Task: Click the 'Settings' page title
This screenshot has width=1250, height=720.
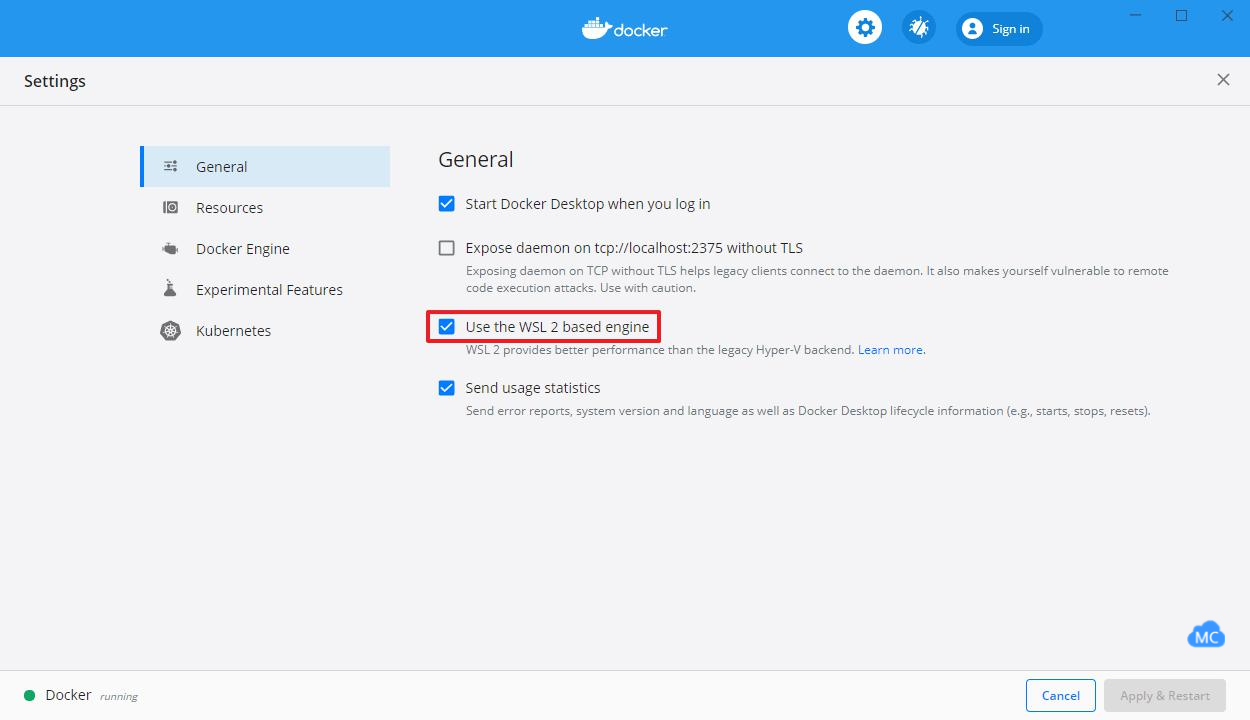Action: [x=55, y=81]
